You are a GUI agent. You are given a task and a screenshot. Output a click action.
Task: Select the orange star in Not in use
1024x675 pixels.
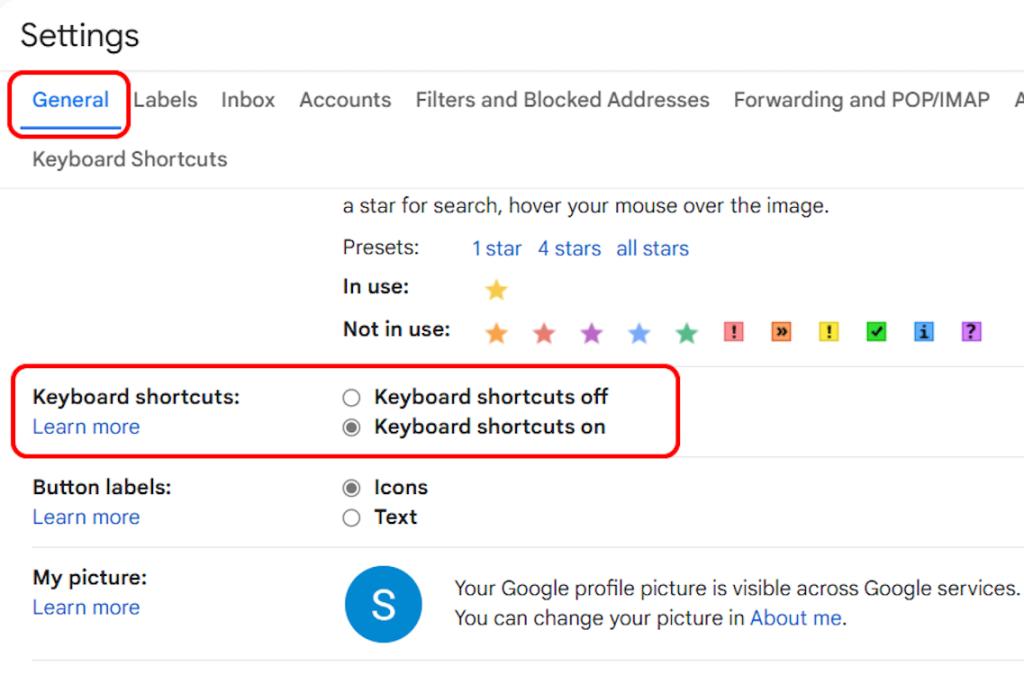496,333
